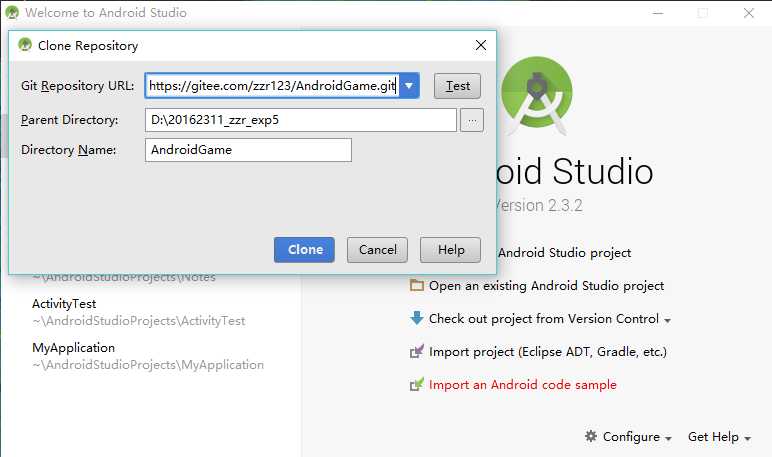Click the Clone Repository dialog title icon
Viewport: 772px width, 457px height.
click(x=25, y=45)
